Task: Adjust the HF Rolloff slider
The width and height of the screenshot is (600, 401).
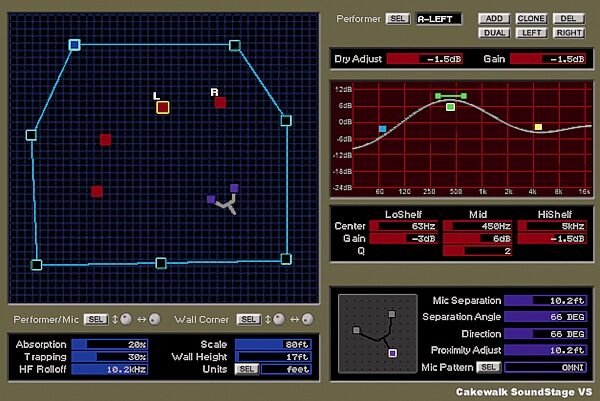Action: pos(109,370)
